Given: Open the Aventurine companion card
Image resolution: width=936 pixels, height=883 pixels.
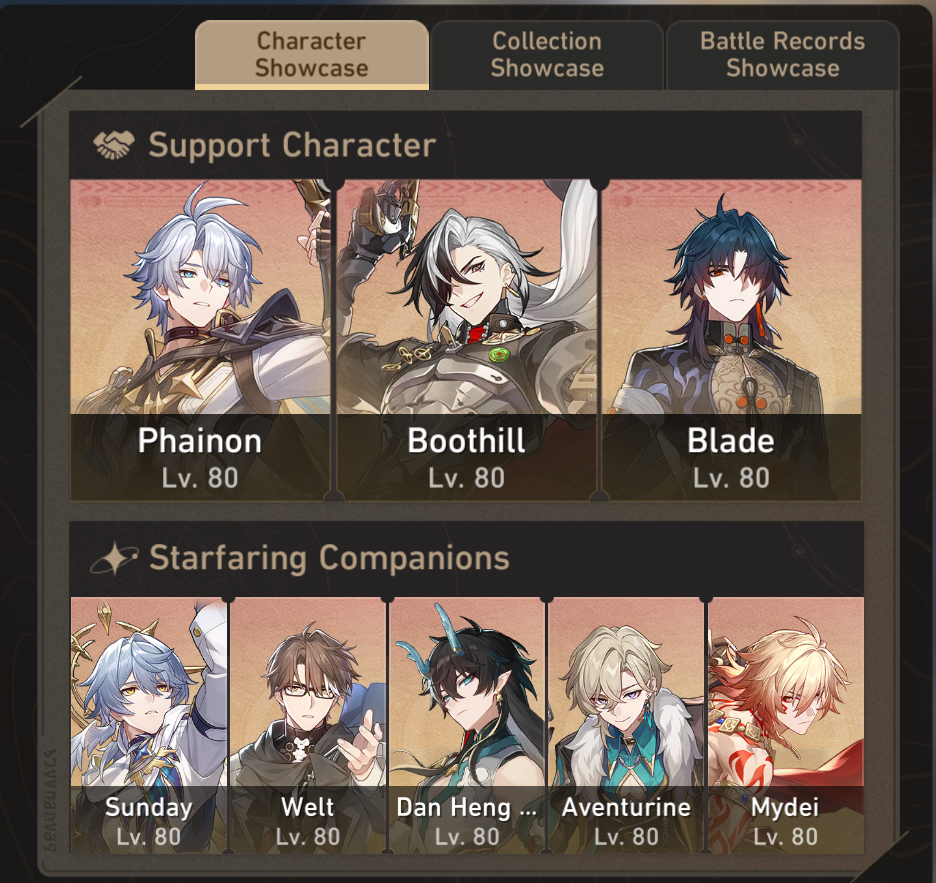Looking at the screenshot, I should (x=626, y=725).
